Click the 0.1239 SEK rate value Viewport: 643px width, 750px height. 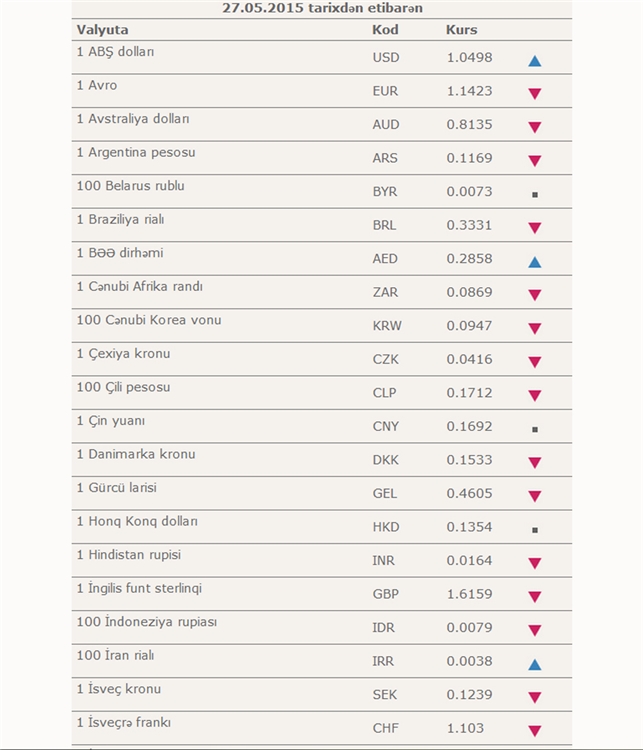coord(469,695)
